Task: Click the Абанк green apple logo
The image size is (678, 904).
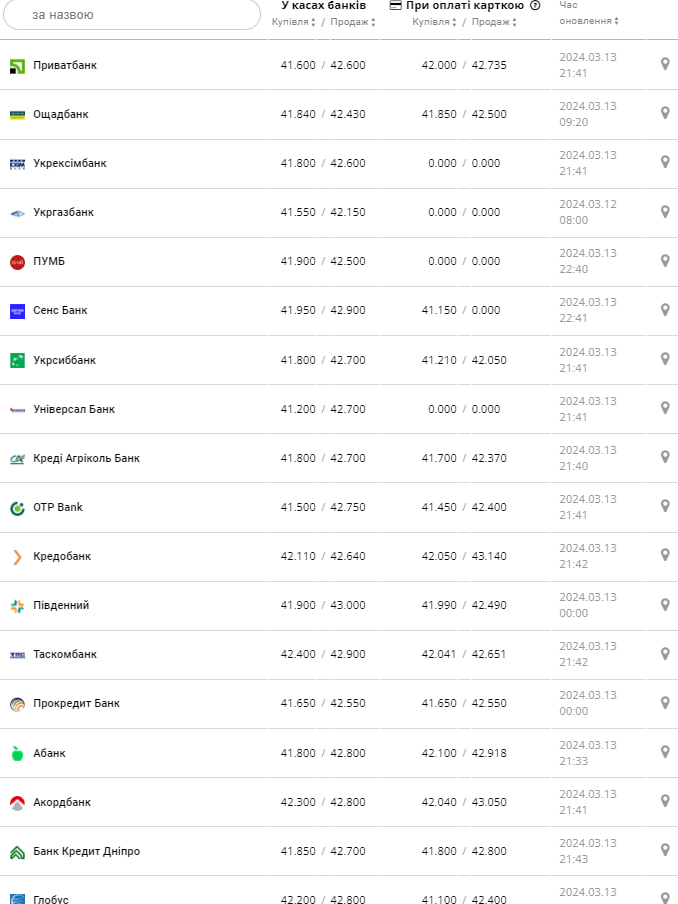Action: pyautogui.click(x=17, y=753)
